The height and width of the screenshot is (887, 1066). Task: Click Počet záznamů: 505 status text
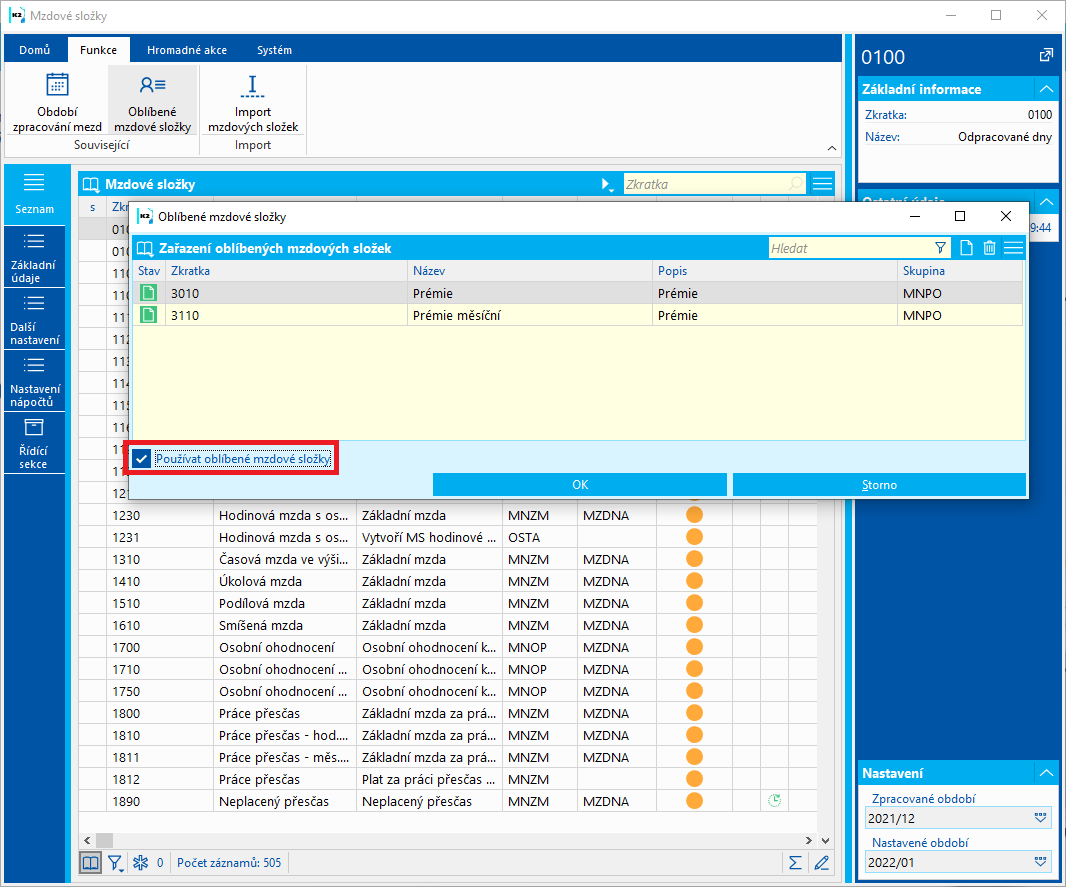[229, 863]
